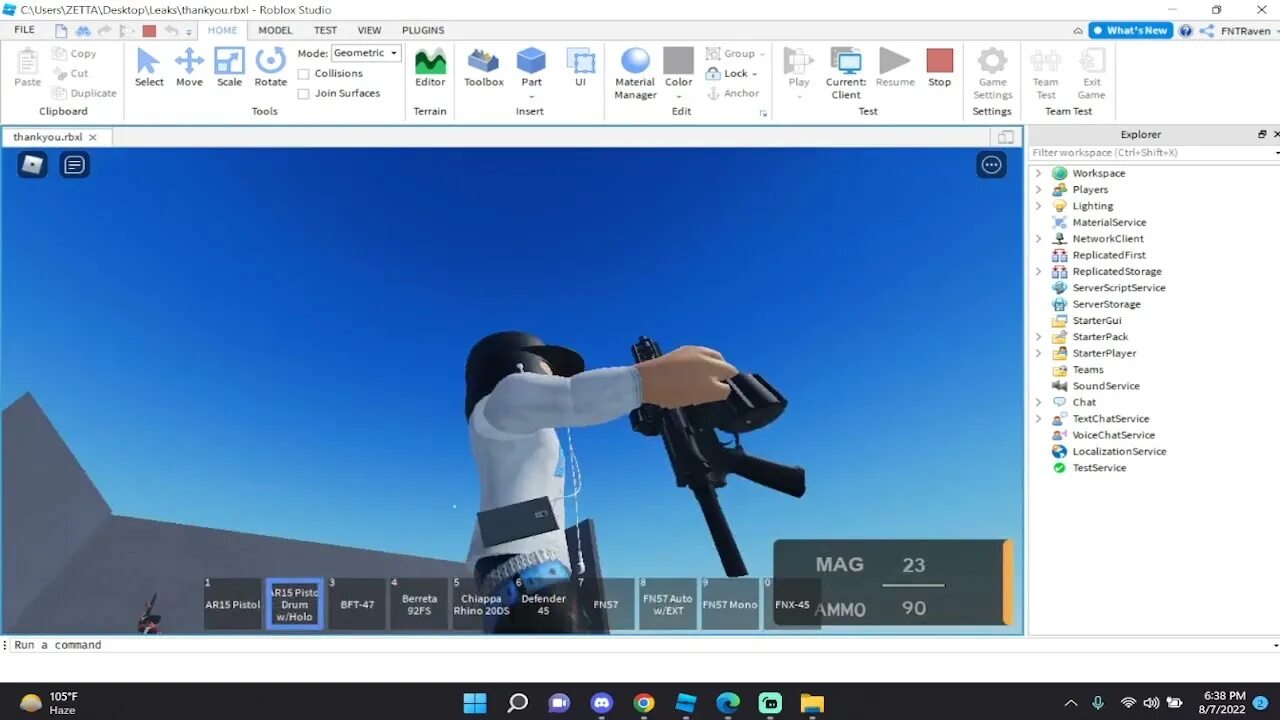Open File Explorer from the taskbar
Screen dimensions: 1280x720
click(x=811, y=703)
